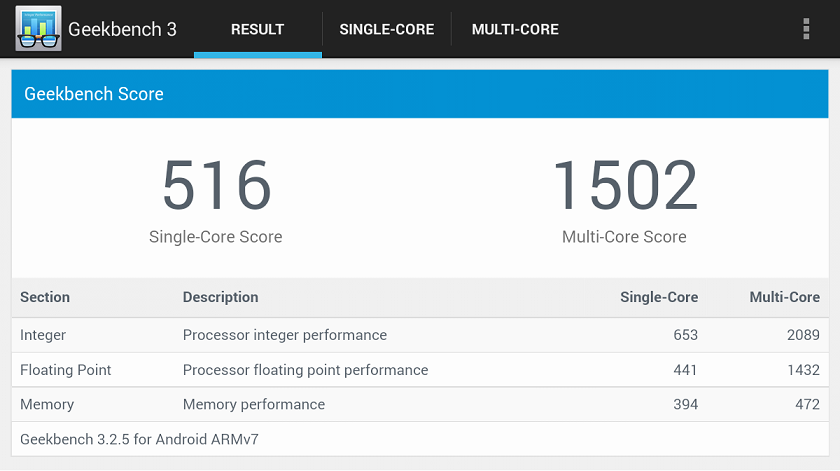Select the Integer section row label
840x471 pixels.
pos(43,335)
